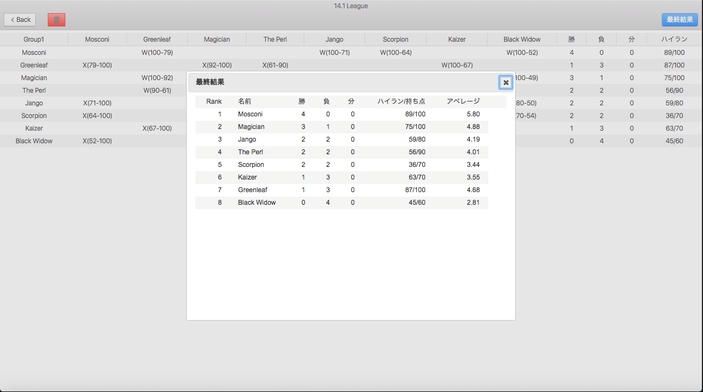Click average value 4.68
The height and width of the screenshot is (392, 703).
473,189
